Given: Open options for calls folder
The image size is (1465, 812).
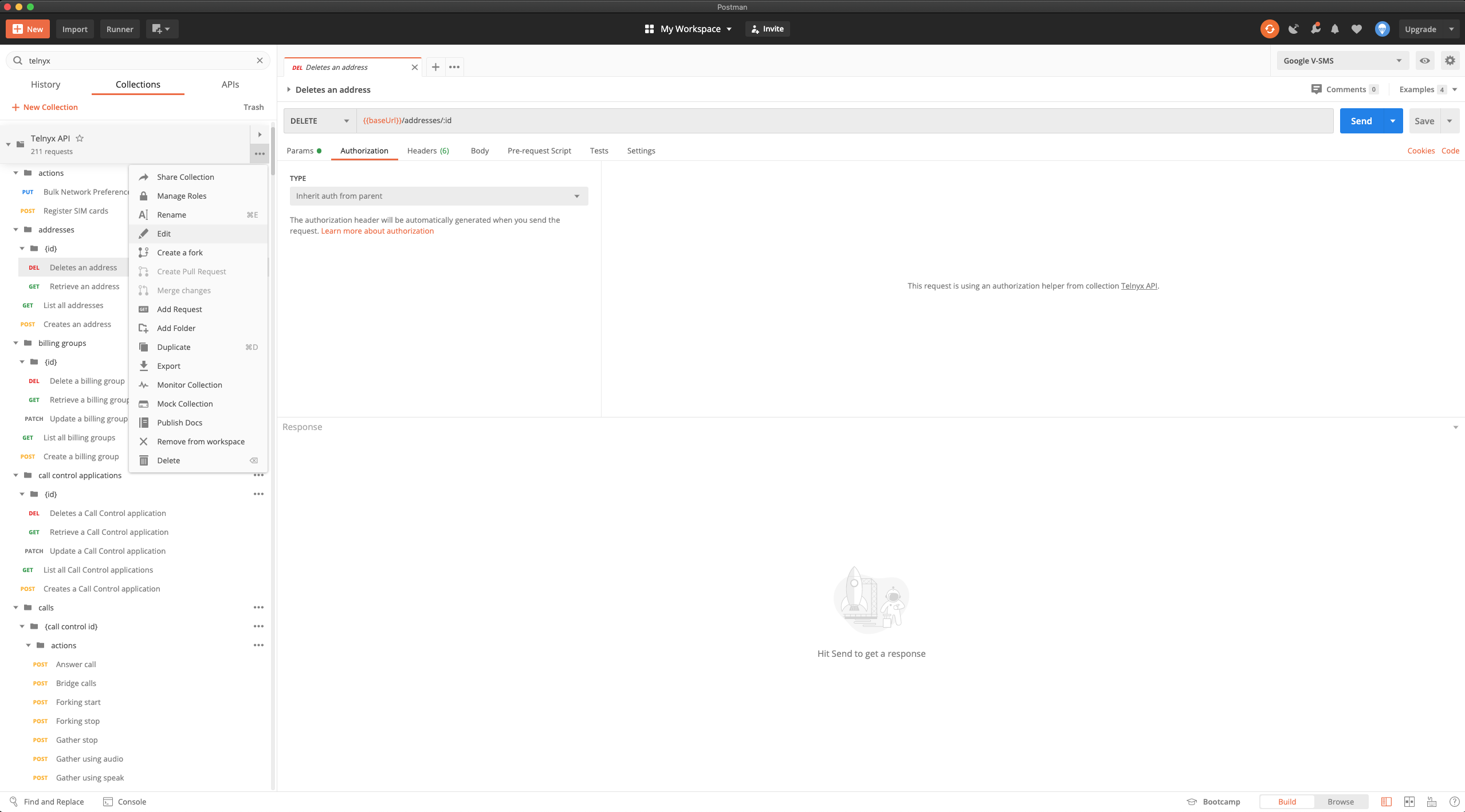Looking at the screenshot, I should (259, 608).
